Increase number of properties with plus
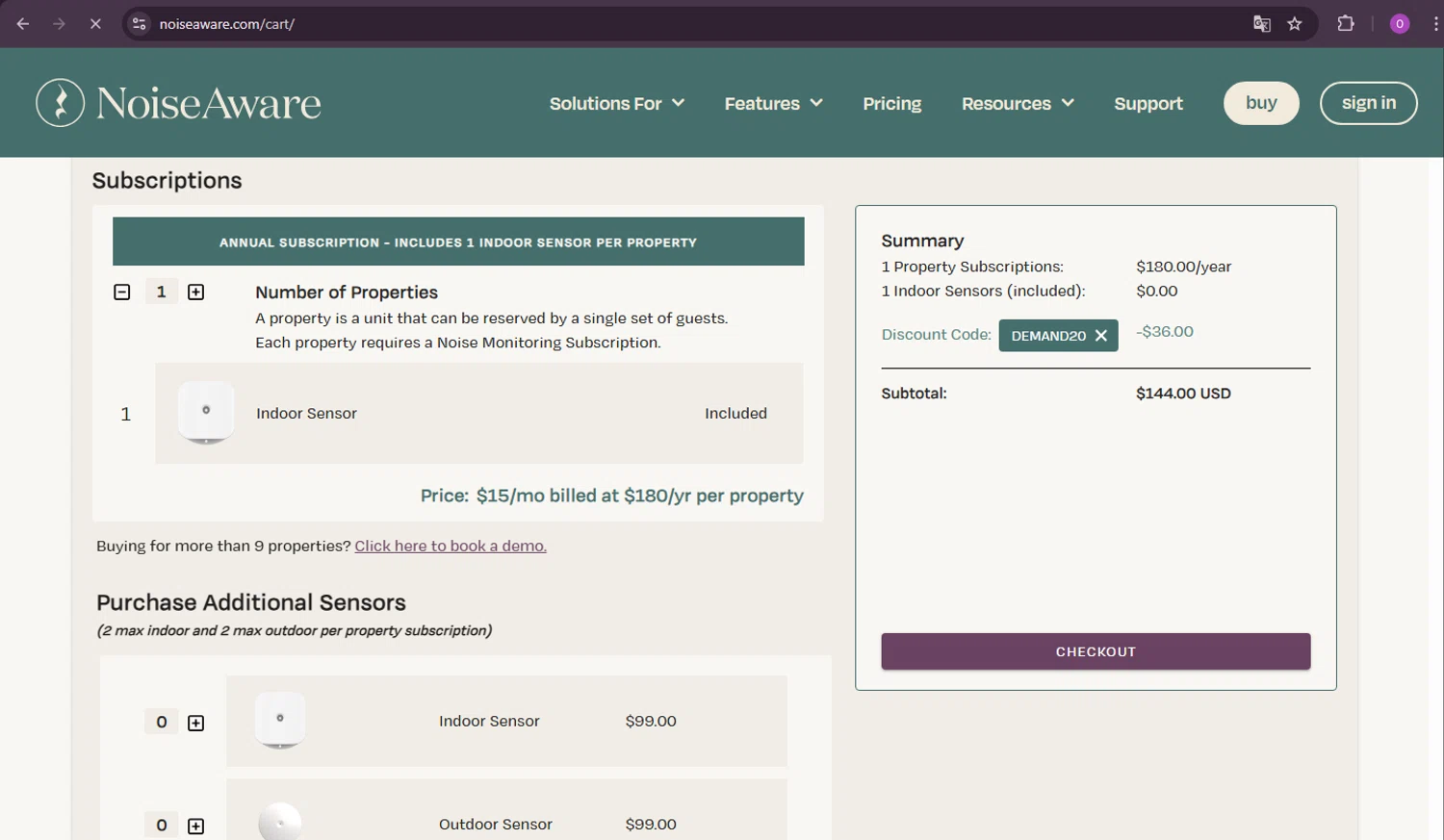The height and width of the screenshot is (840, 1444). coord(195,293)
